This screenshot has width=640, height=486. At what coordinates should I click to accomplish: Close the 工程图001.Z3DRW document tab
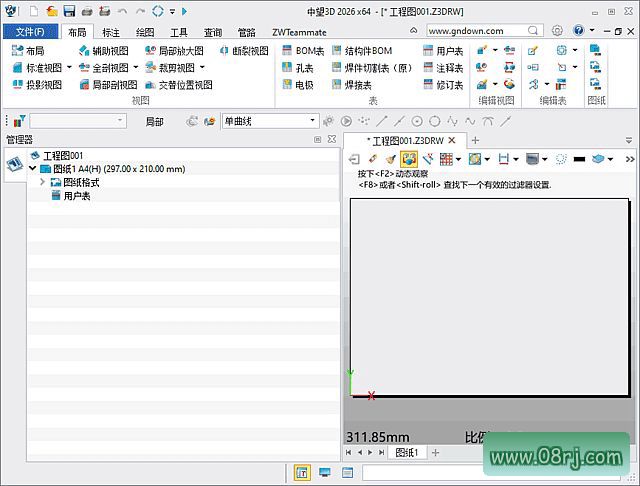(452, 140)
